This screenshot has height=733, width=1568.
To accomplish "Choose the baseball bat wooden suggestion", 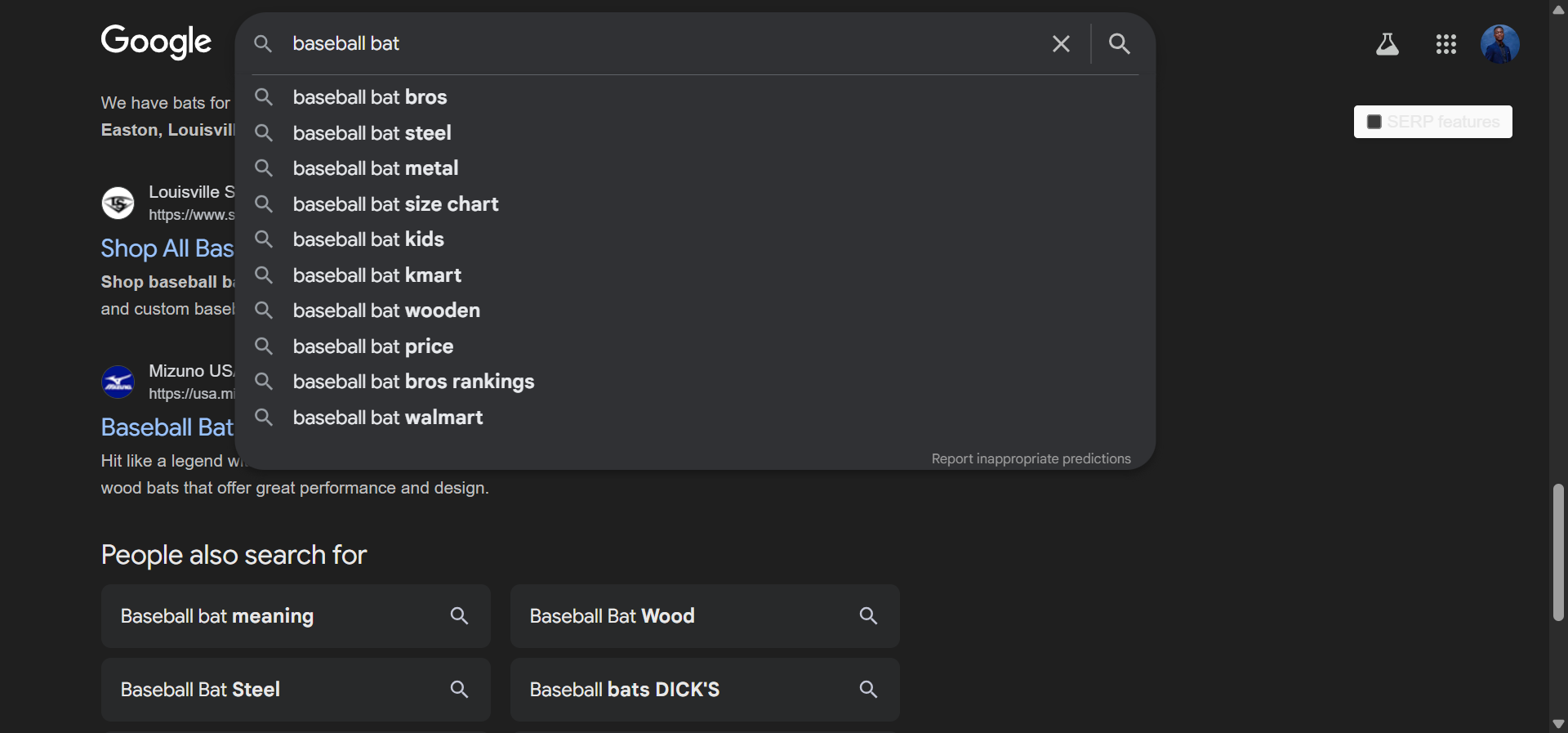I will (695, 311).
